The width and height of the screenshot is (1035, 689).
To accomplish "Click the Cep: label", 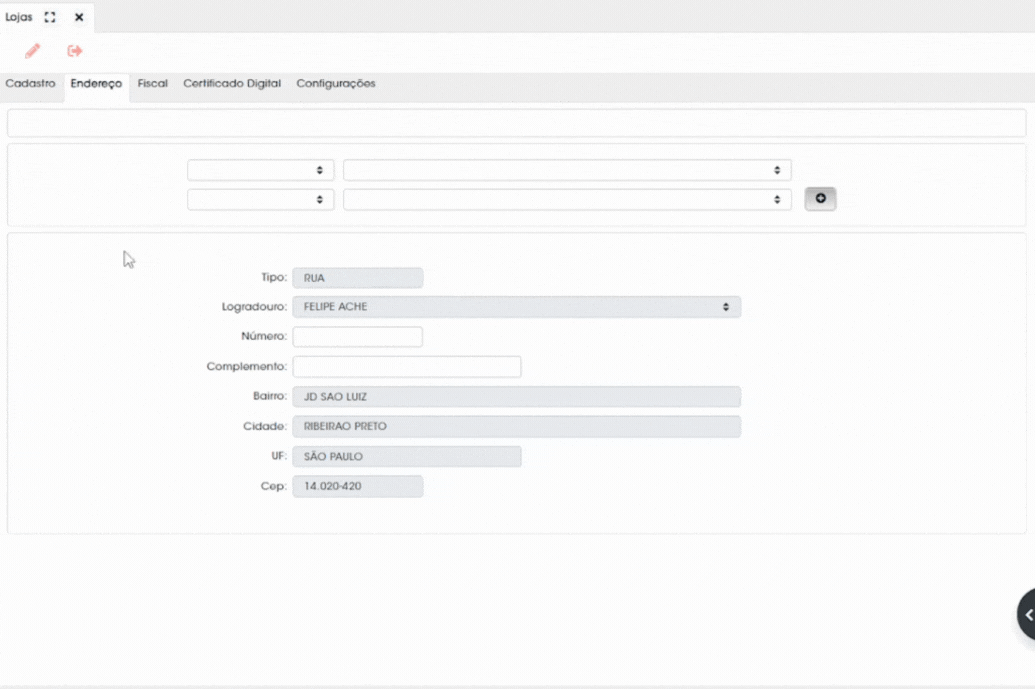I will (273, 486).
